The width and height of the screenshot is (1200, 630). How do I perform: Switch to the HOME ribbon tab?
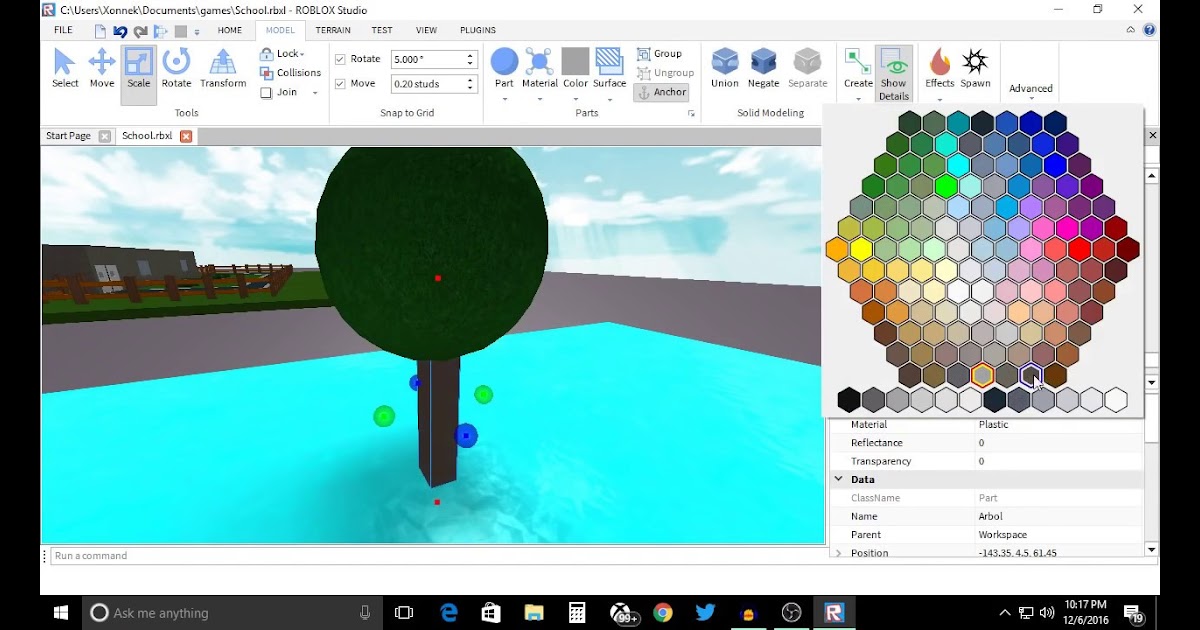click(230, 30)
